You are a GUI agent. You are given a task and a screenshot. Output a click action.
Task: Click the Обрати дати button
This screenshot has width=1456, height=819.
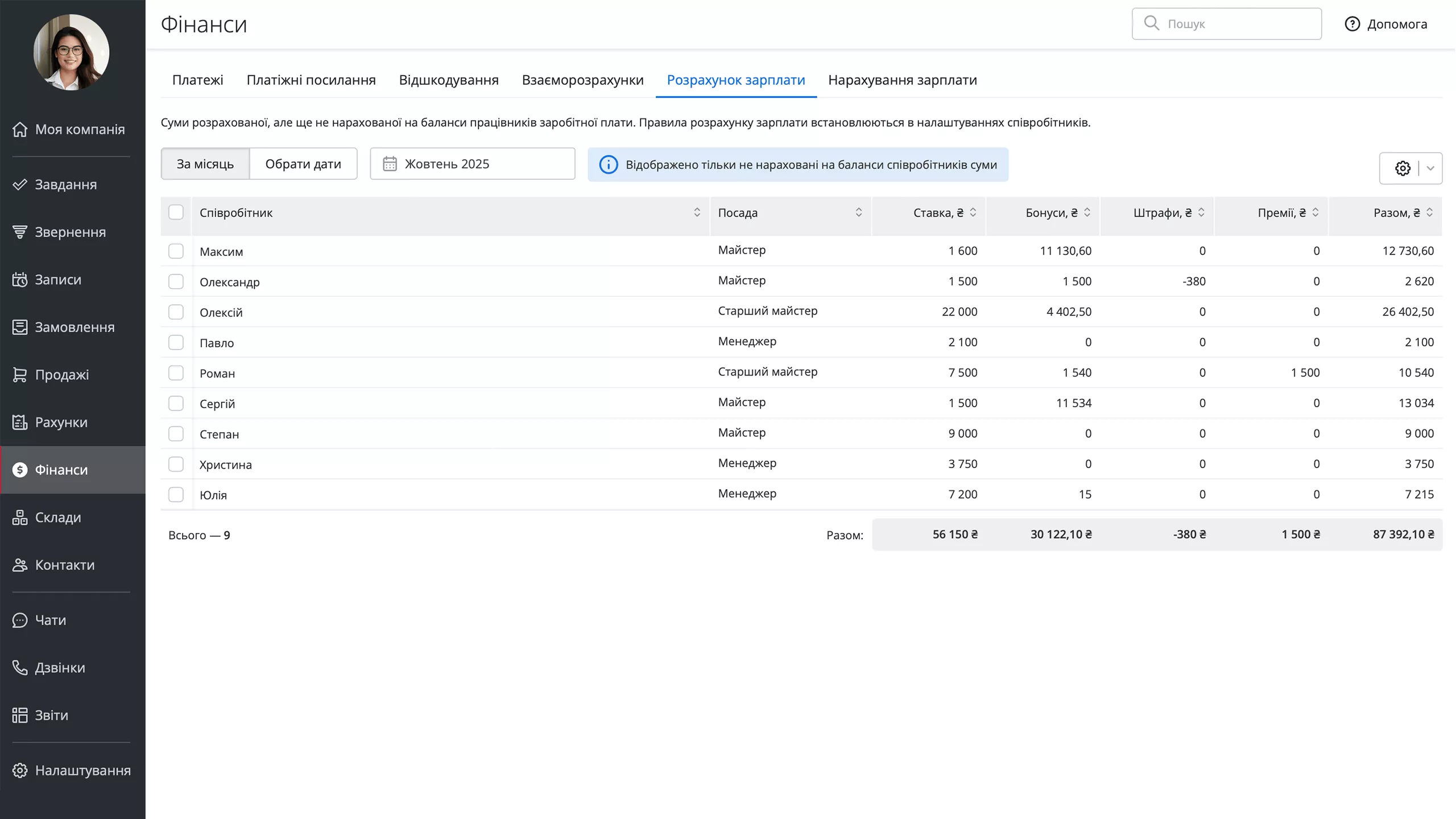[x=303, y=164]
